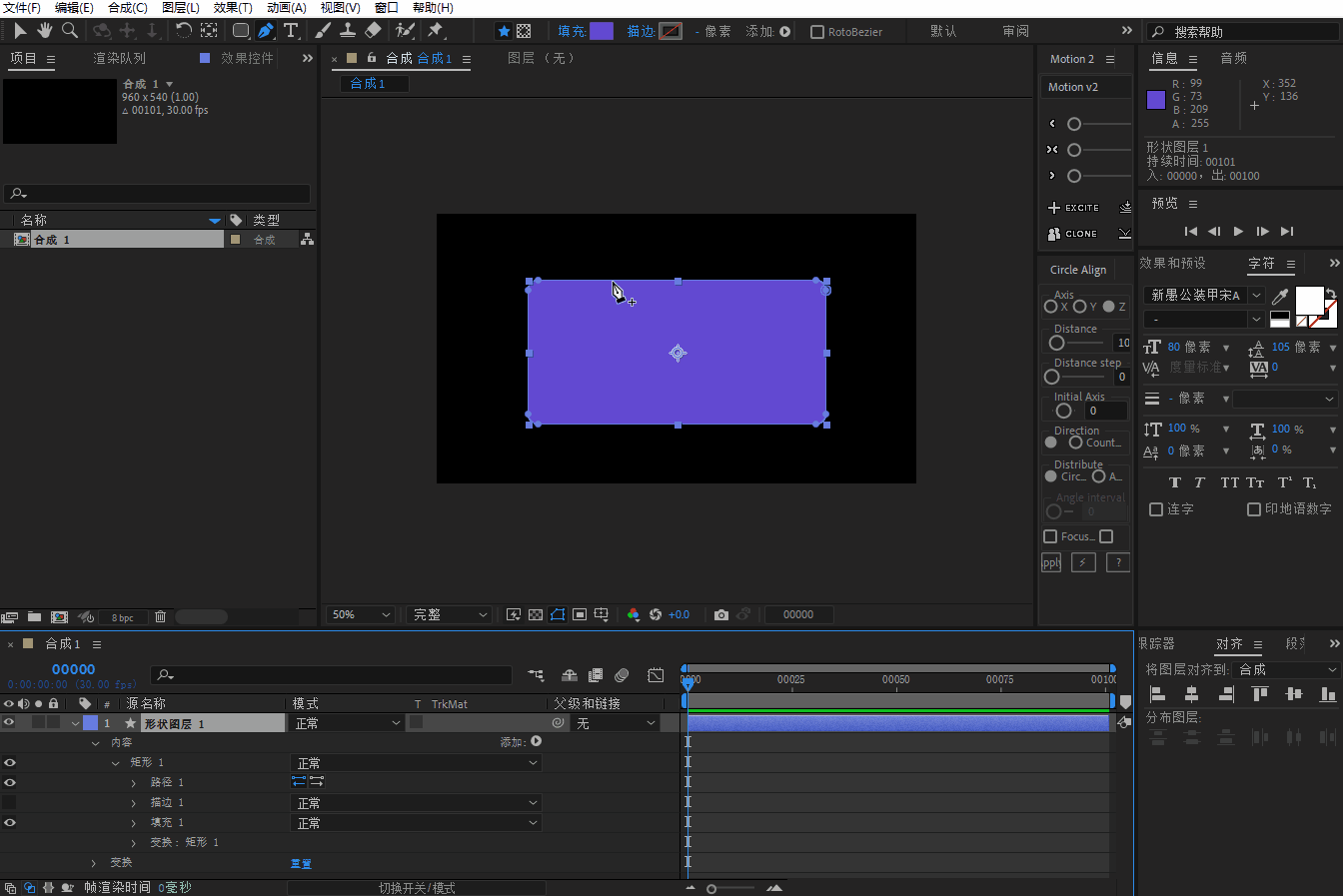Click the EXCITE button in Motion v2
This screenshot has width=1343, height=896.
click(x=1073, y=208)
